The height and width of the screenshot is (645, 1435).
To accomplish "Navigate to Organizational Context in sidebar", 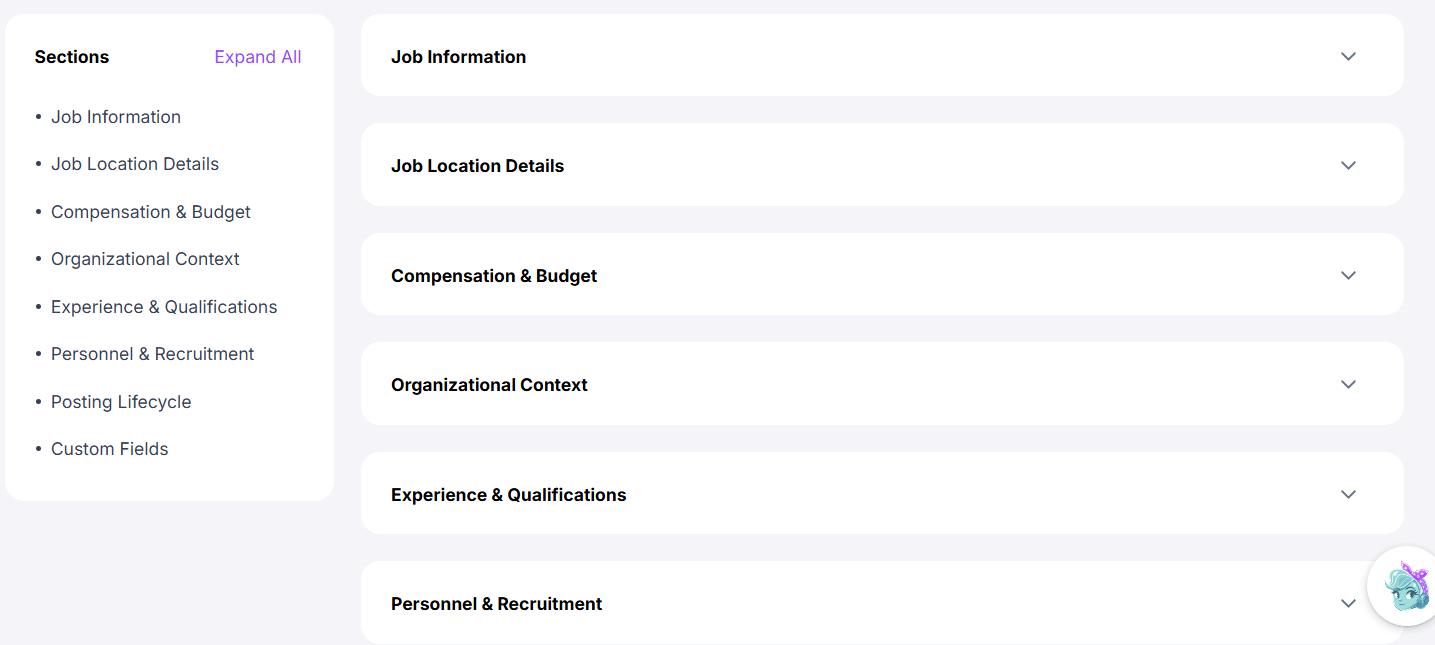I will (145, 259).
